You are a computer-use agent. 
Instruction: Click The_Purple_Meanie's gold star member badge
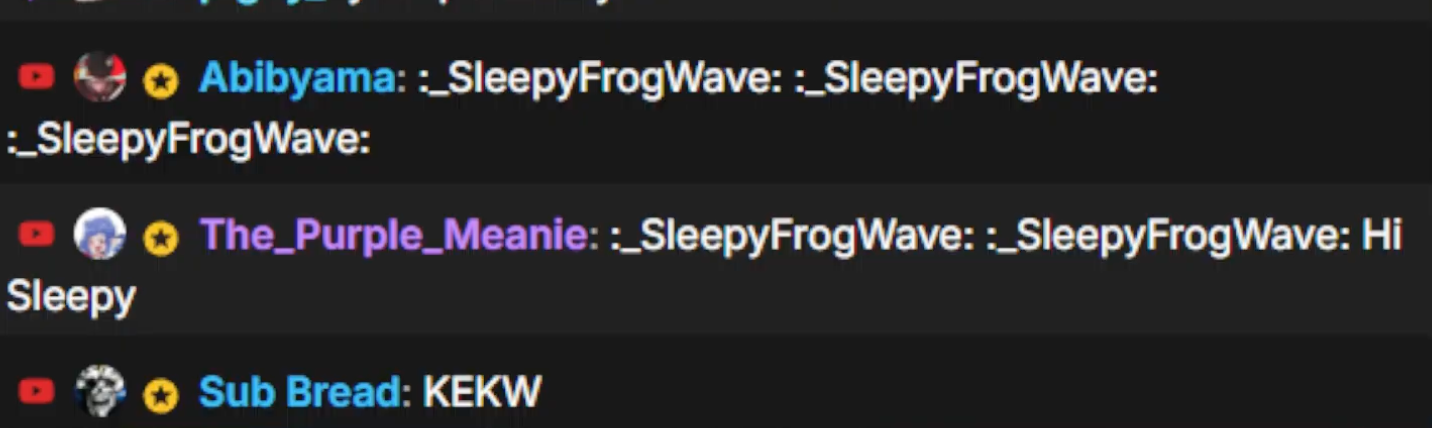pyautogui.click(x=160, y=238)
